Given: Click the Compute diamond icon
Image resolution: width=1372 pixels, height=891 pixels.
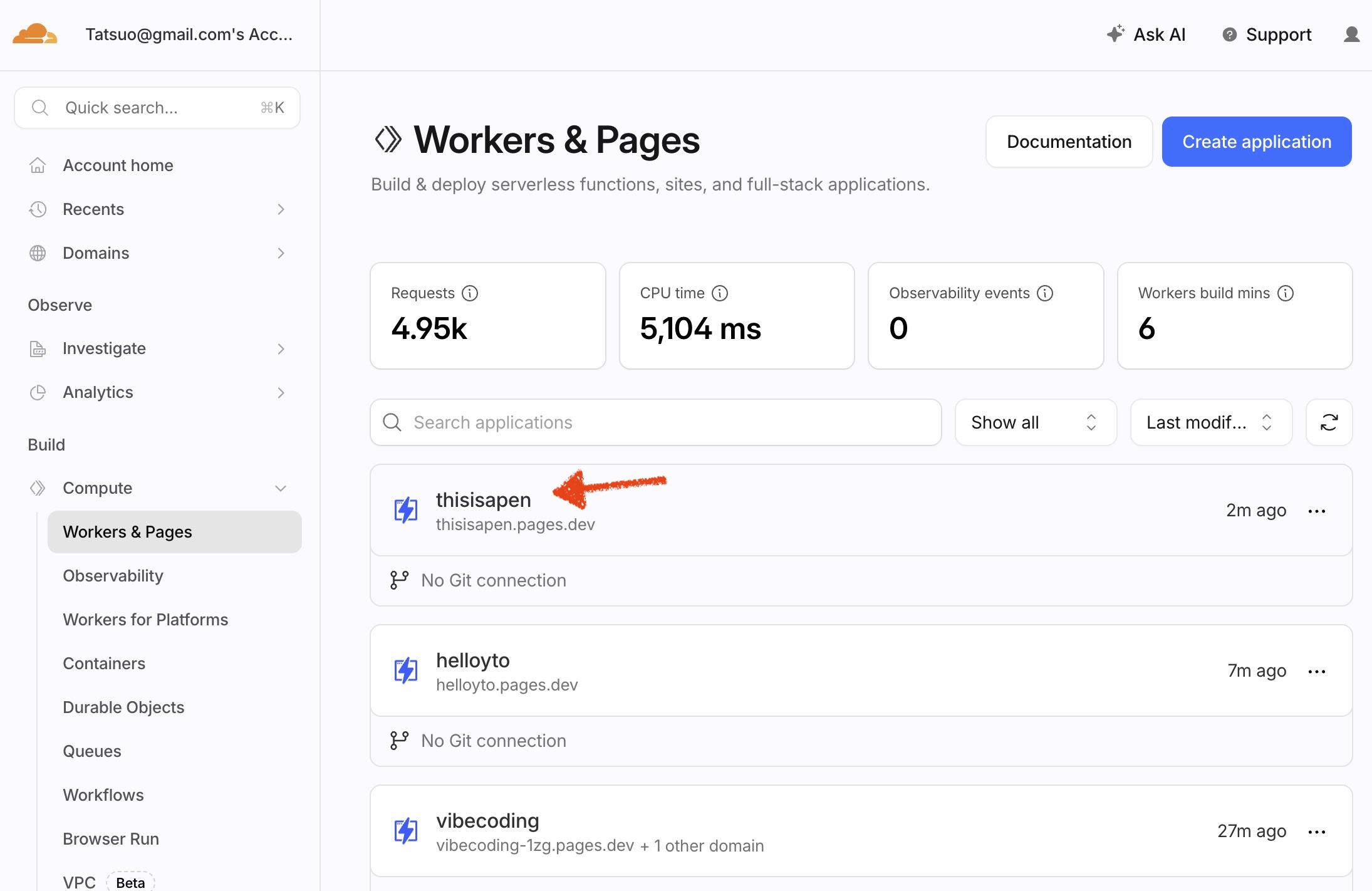Looking at the screenshot, I should [x=38, y=488].
